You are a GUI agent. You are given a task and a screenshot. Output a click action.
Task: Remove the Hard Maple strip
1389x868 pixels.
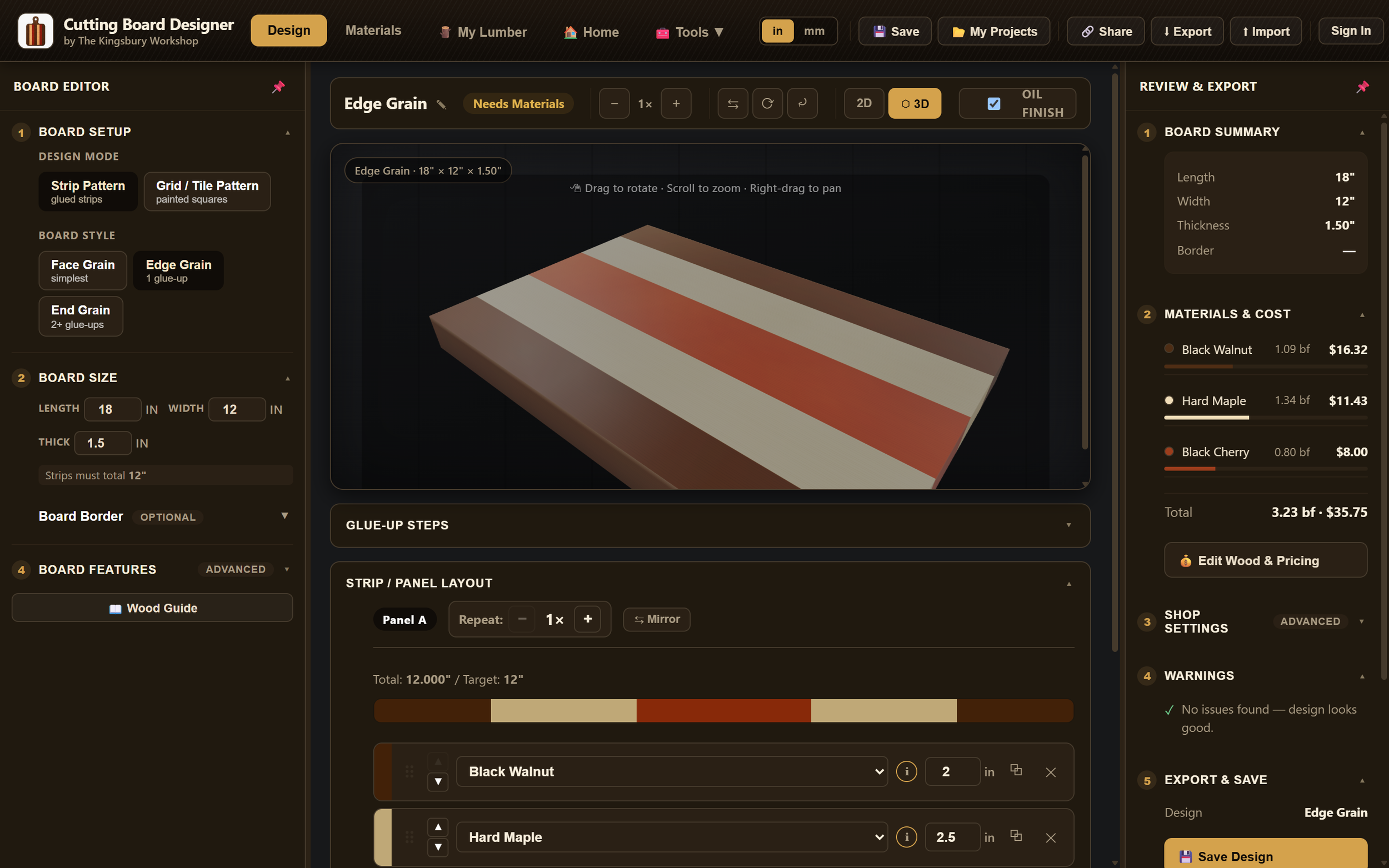pos(1051,837)
